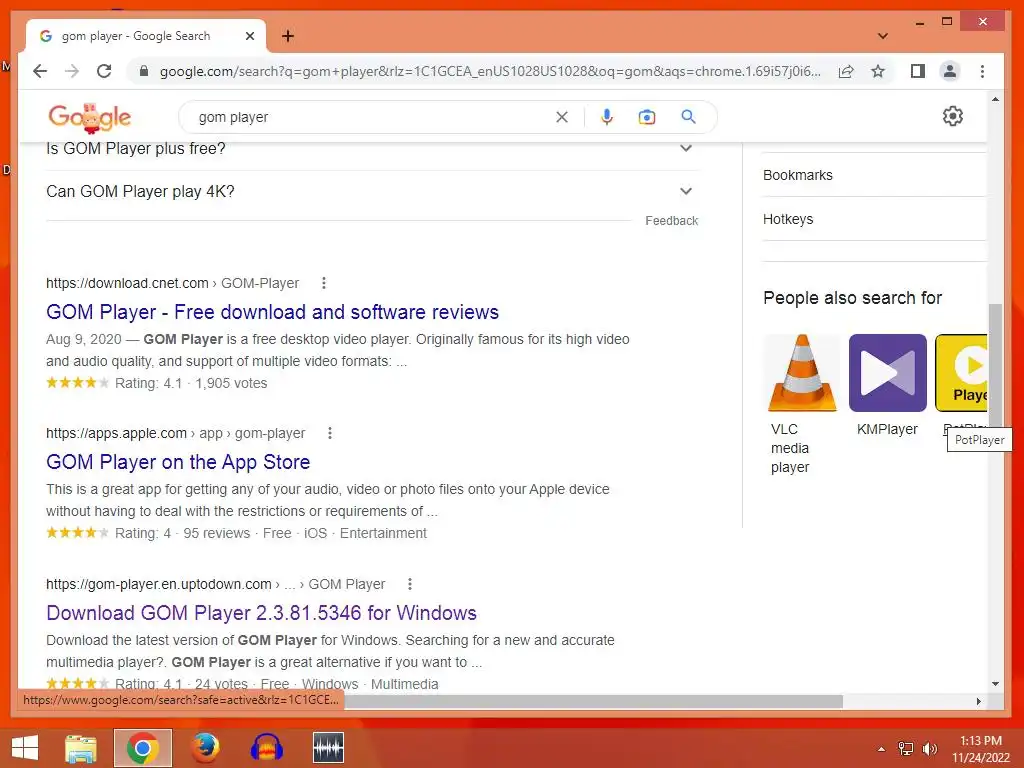The image size is (1024, 768).
Task: Launch Firefox from the taskbar
Action: [x=205, y=748]
